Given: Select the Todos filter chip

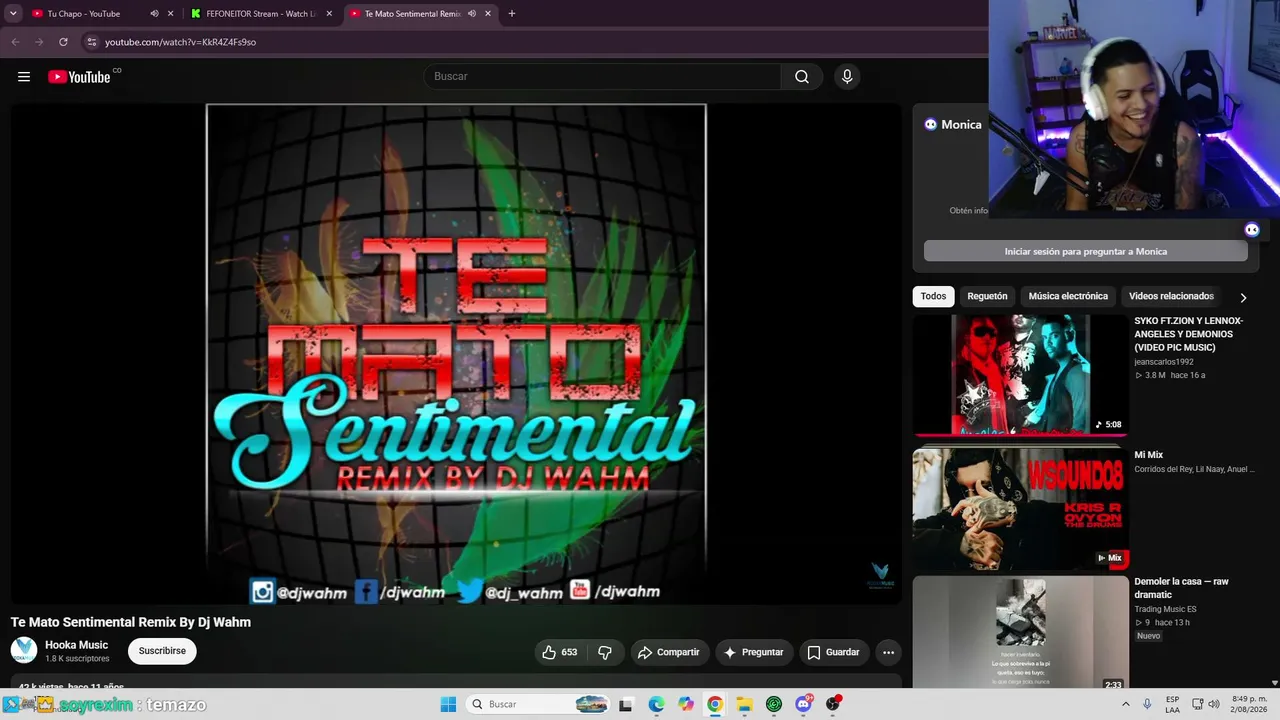Looking at the screenshot, I should coord(933,296).
